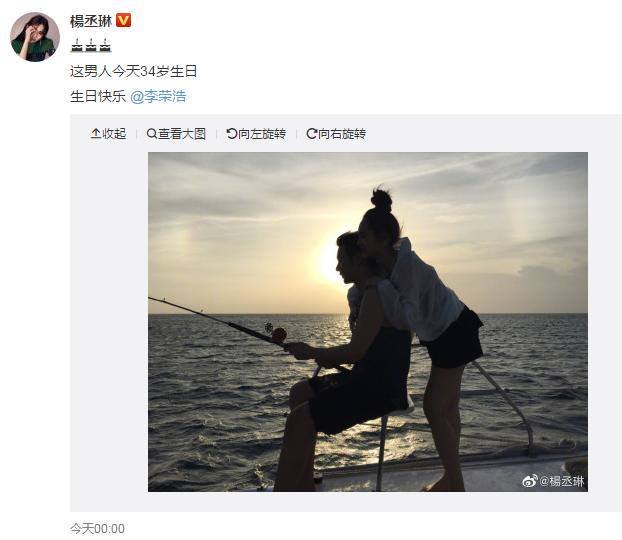Screen dimensions: 622x540
Task: Click the sunset fishing silhouette photo
Action: click(x=368, y=322)
